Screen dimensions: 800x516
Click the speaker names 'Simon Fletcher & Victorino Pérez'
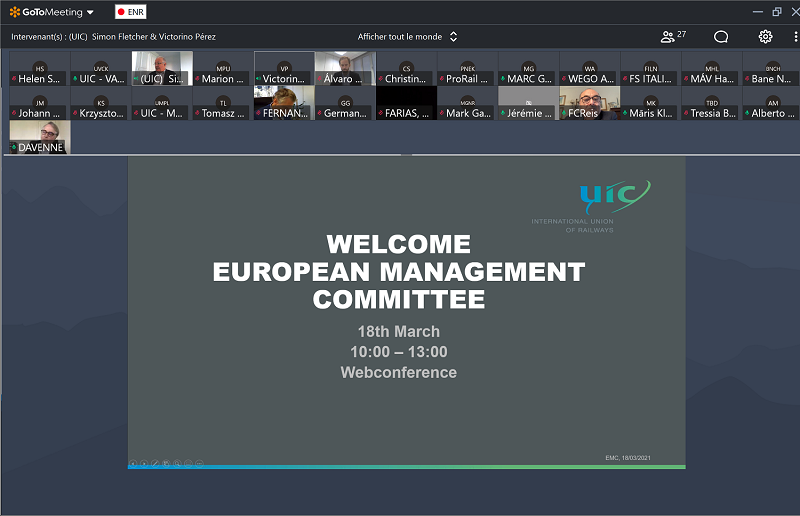coord(154,37)
